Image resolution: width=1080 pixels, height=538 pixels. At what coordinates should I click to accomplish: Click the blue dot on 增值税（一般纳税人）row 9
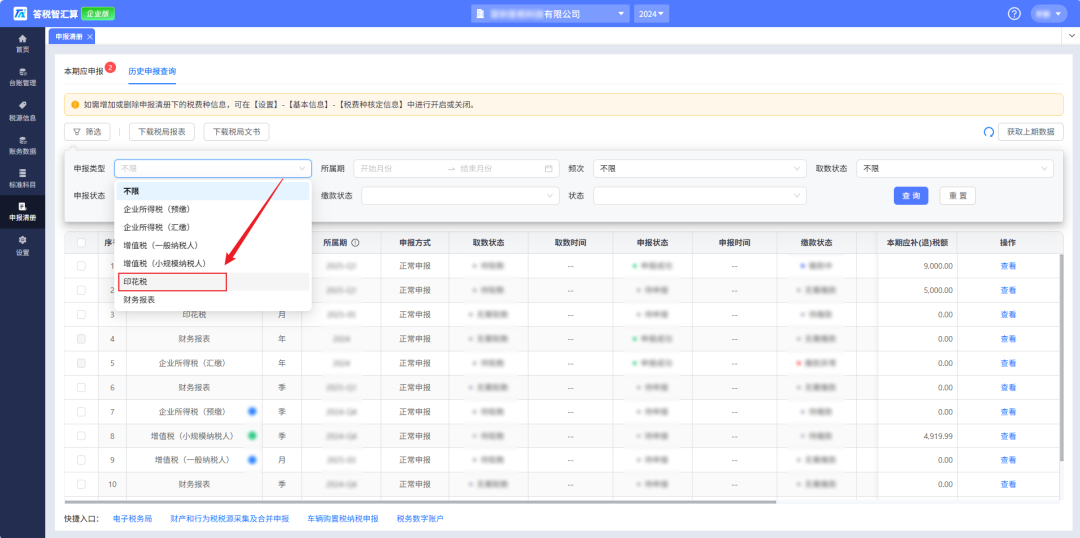[x=252, y=459]
